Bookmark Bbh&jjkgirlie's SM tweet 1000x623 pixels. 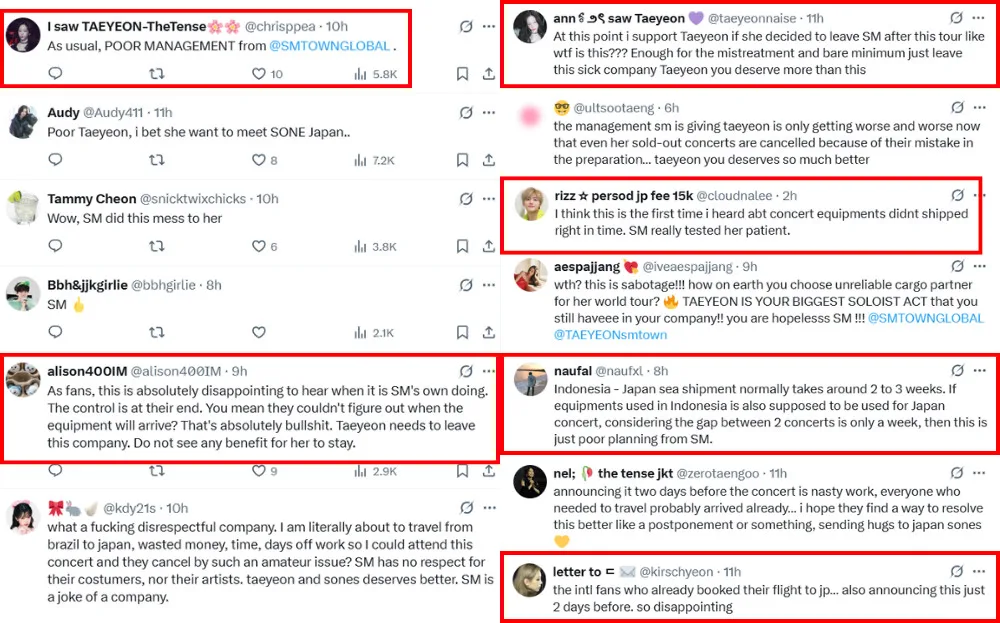[x=462, y=332]
